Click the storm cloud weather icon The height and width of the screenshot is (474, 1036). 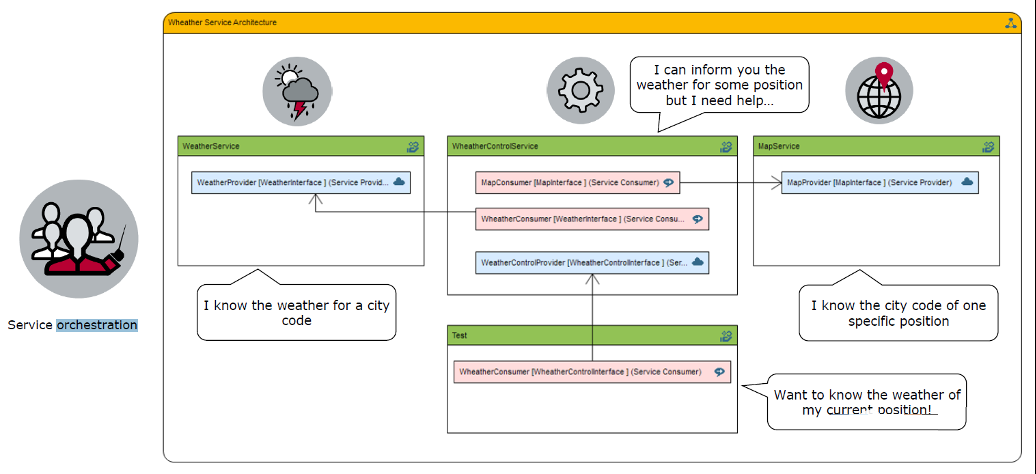297,91
